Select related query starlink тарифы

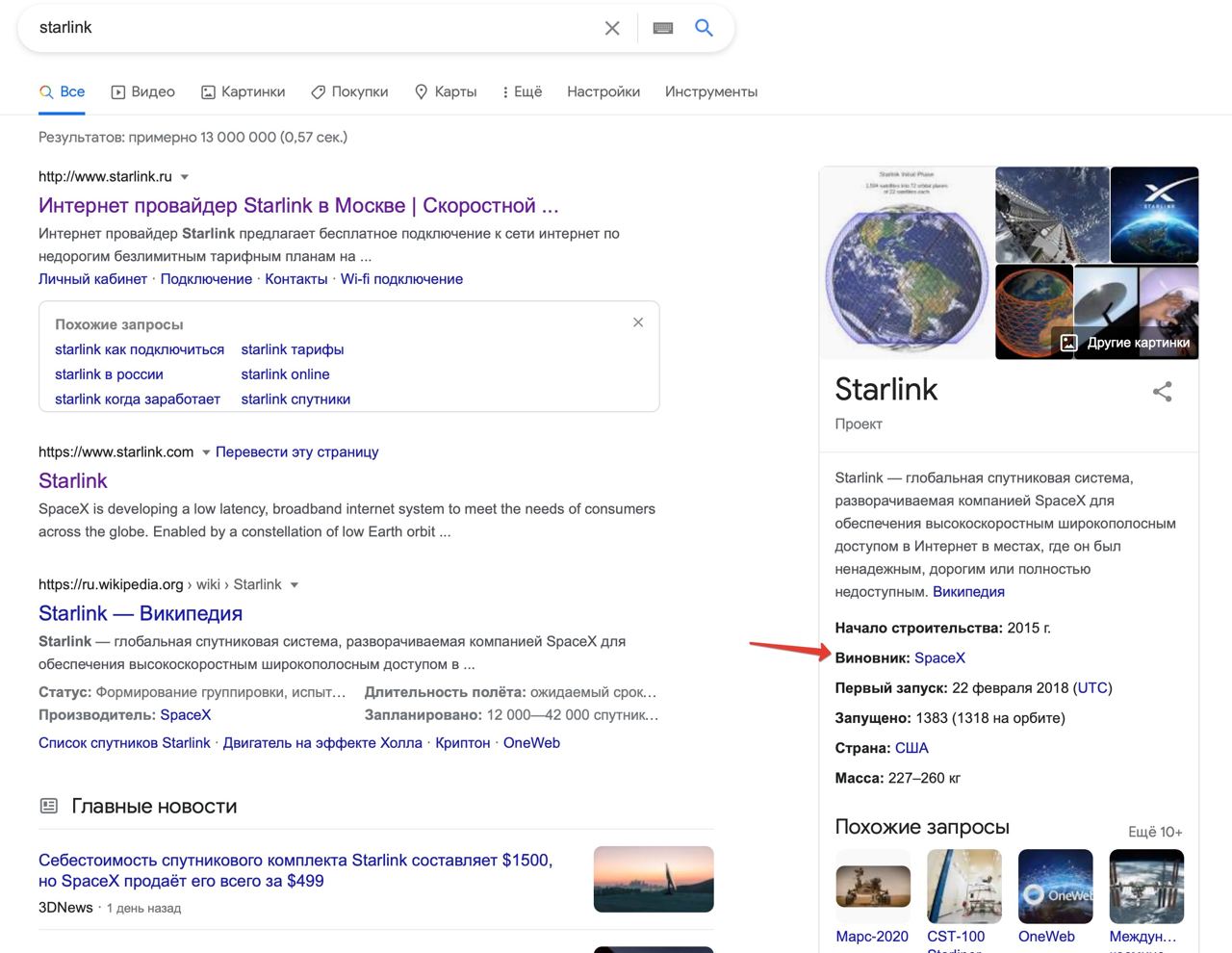293,349
